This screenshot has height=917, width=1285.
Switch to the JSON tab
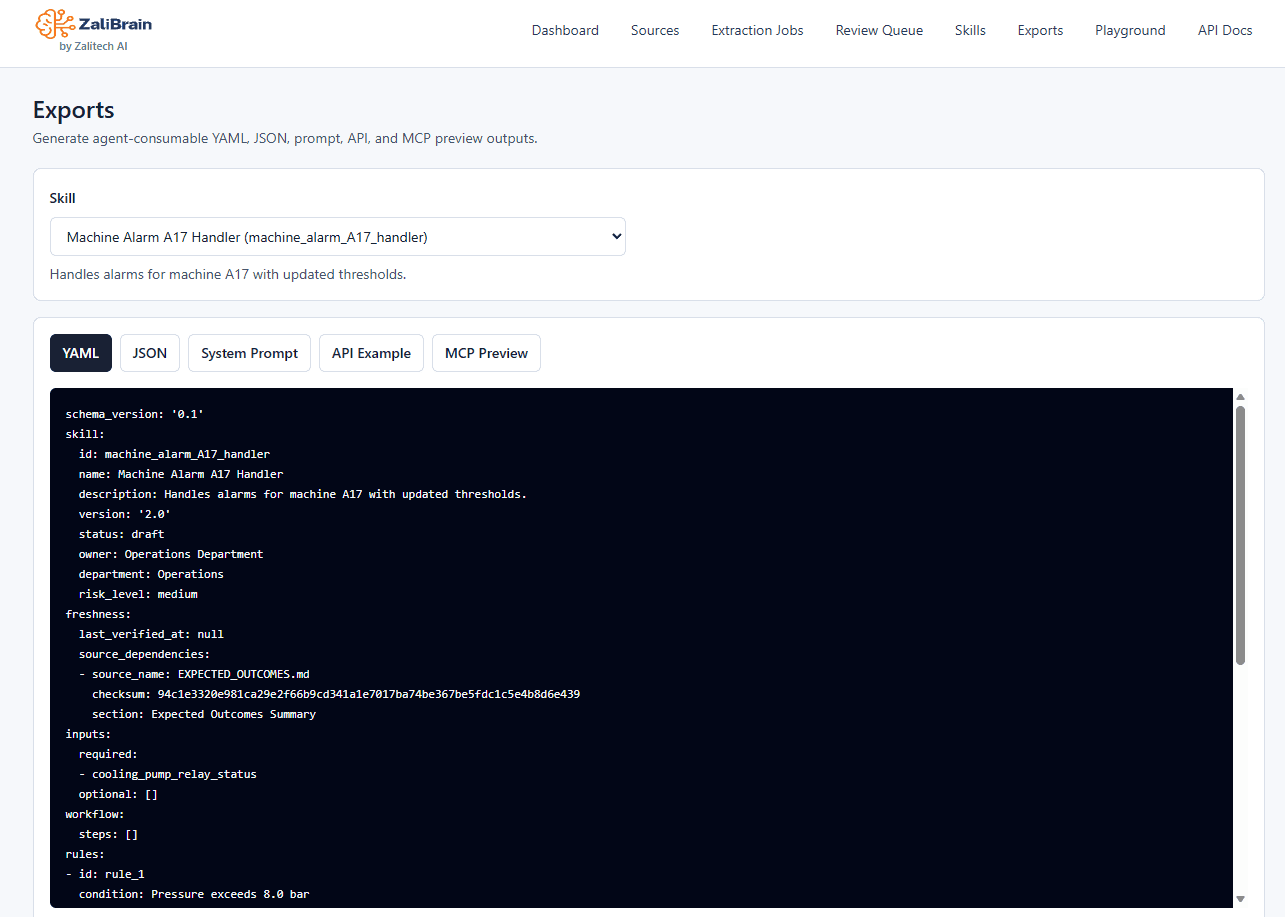[x=150, y=353]
